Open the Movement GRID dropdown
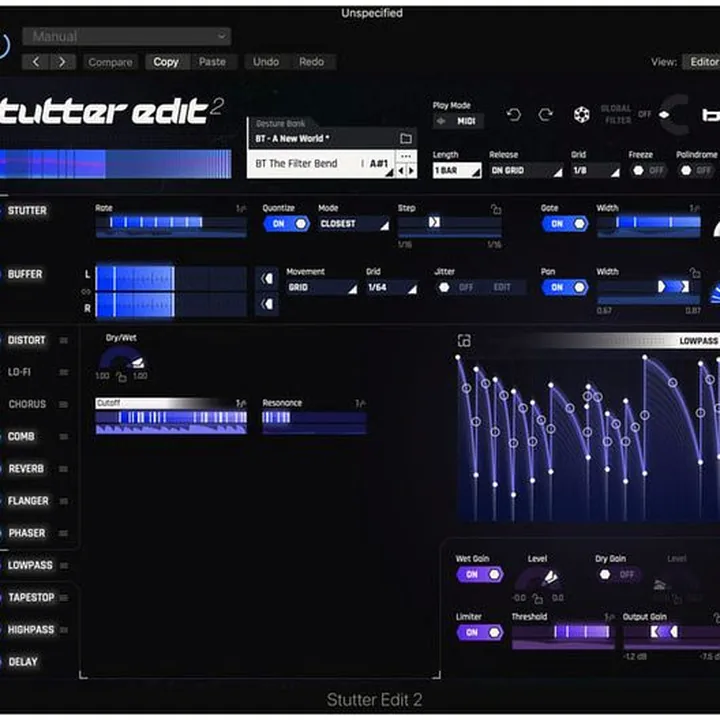Viewport: 720px width, 720px height. 322,287
